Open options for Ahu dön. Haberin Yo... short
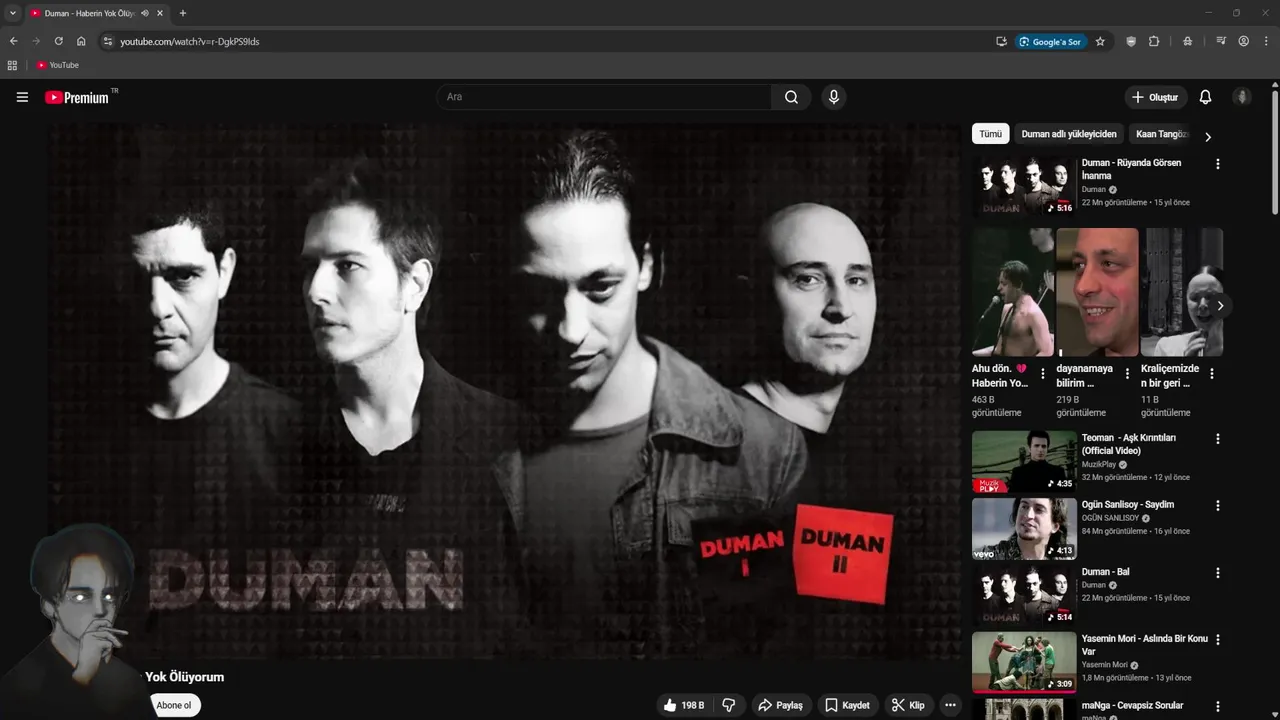1280x720 pixels. point(1043,374)
